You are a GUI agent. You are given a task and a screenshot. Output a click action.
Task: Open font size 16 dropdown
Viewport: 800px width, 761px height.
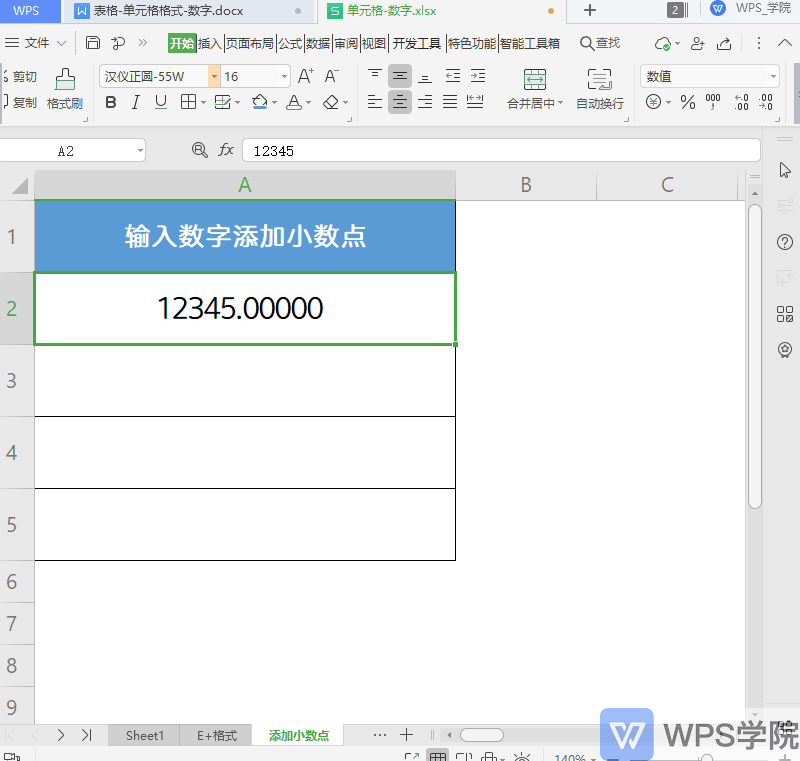pyautogui.click(x=284, y=77)
